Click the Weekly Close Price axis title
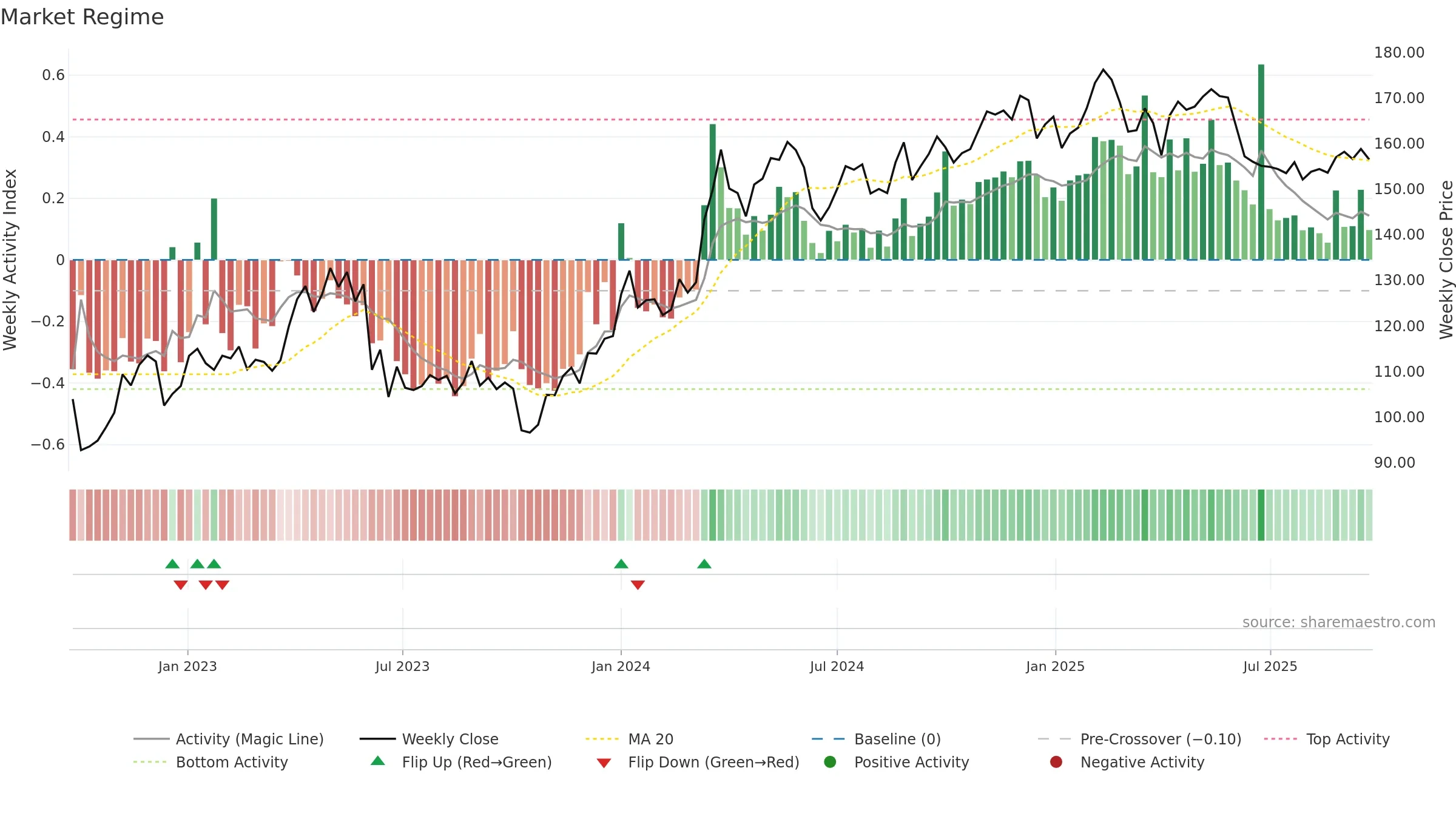The height and width of the screenshot is (819, 1456). tap(1446, 260)
